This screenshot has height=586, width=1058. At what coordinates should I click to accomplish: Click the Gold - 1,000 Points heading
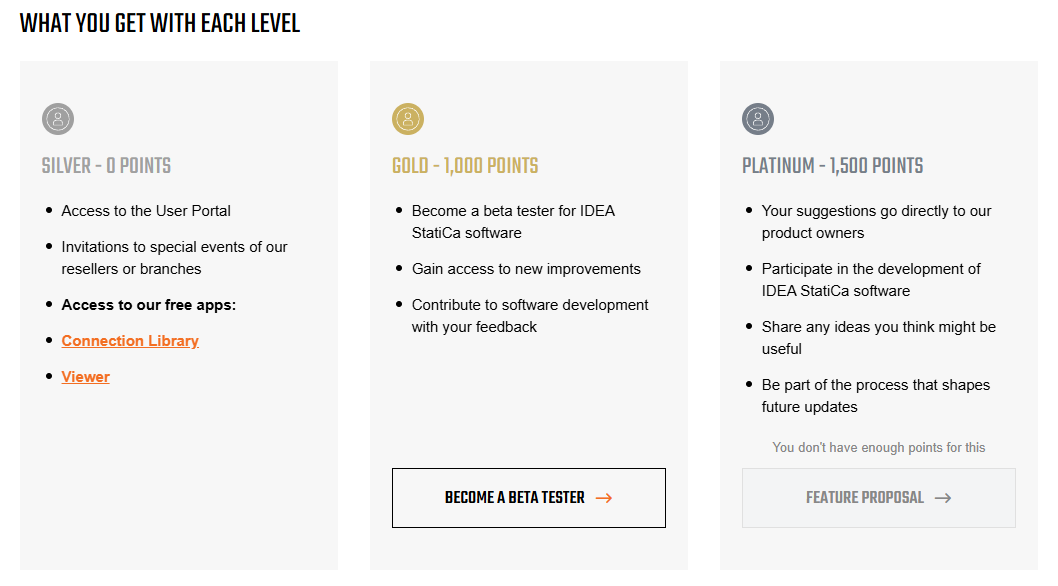tap(465, 166)
